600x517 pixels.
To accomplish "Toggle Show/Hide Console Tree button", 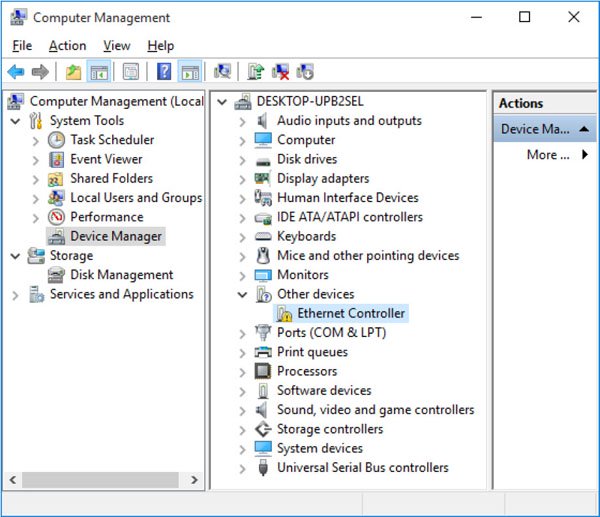I will coord(98,72).
